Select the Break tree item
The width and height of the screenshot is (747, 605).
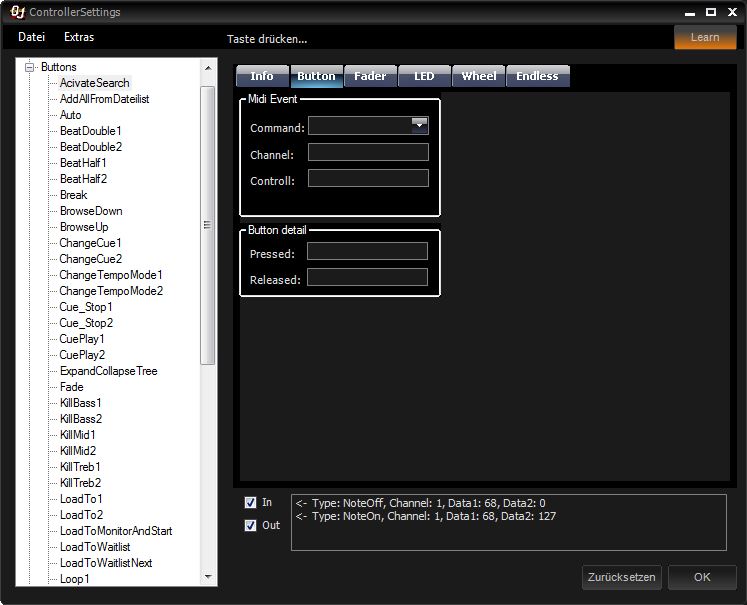pos(73,195)
